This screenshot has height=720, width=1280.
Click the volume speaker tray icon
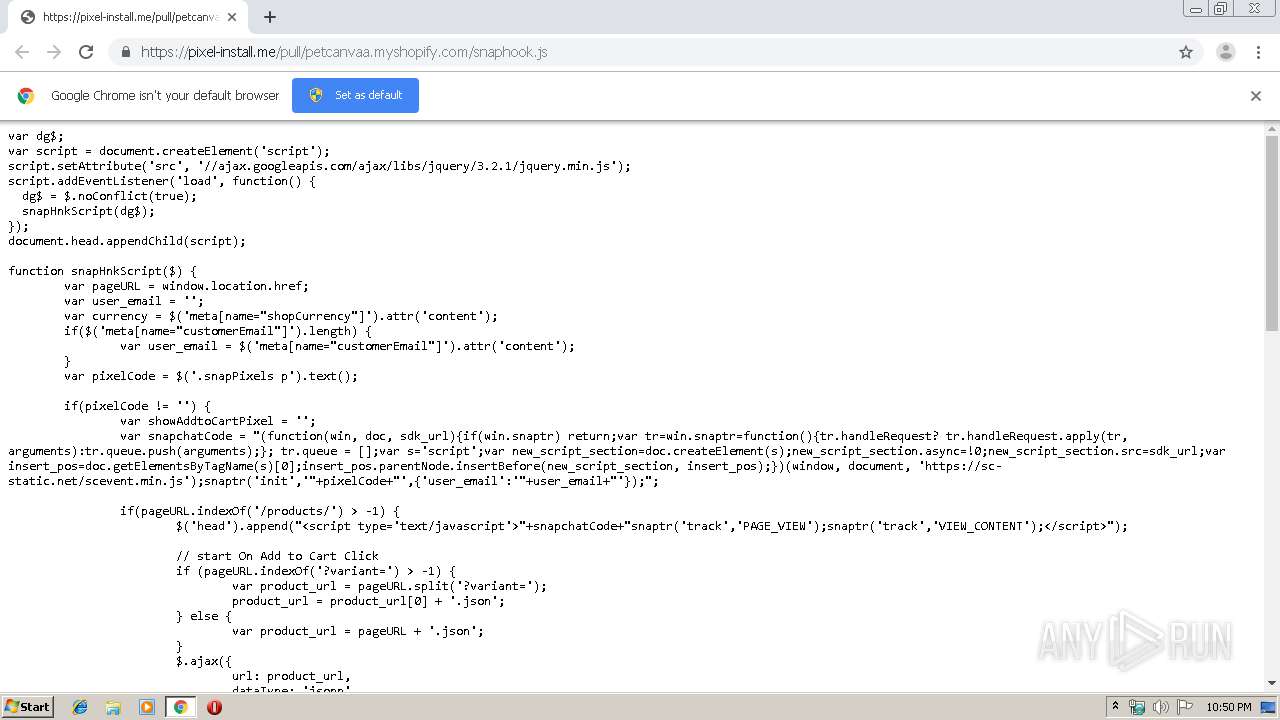coord(1161,707)
